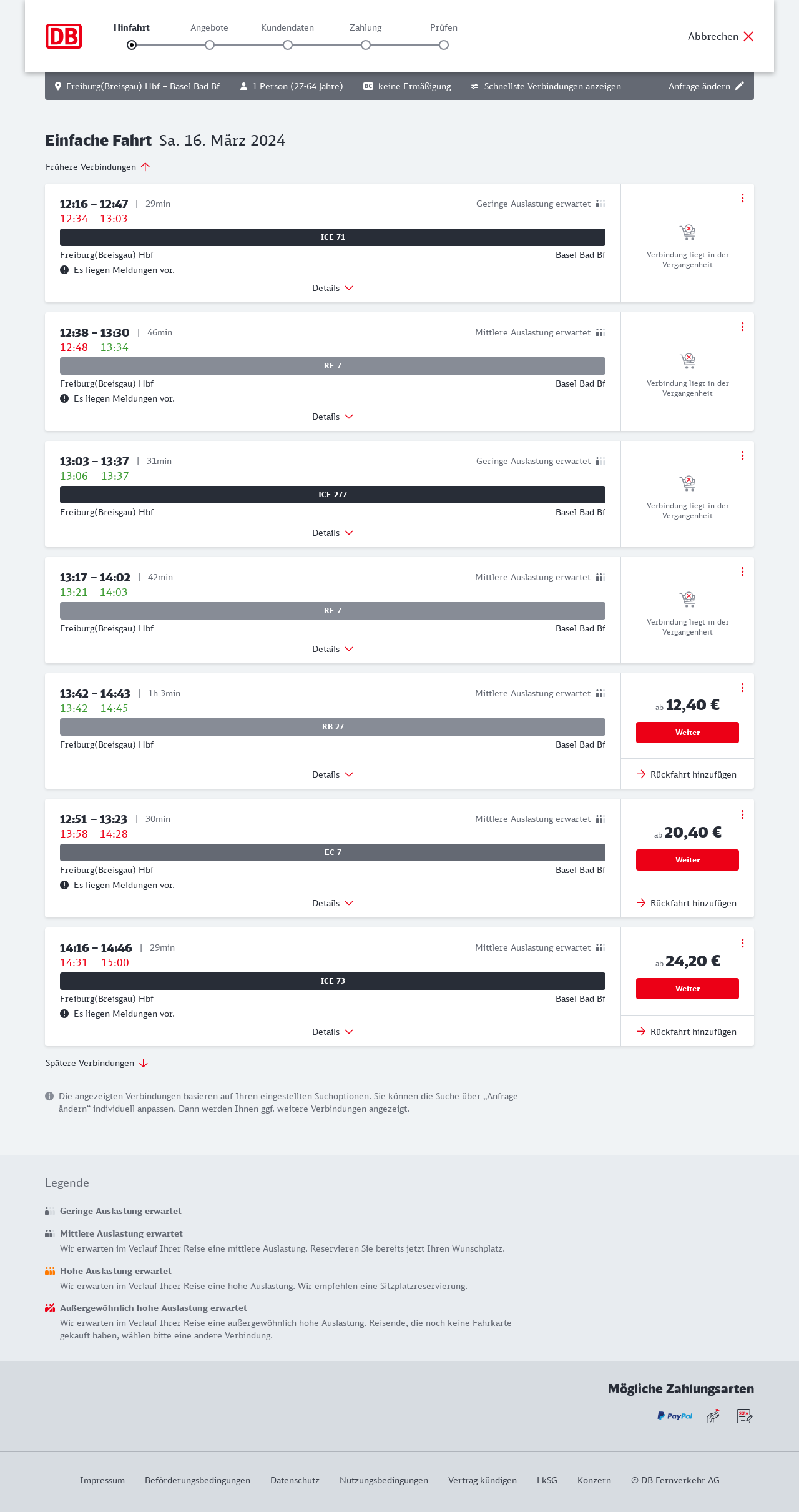Expand Details for the EC 7 connection
Image resolution: width=799 pixels, height=1512 pixels.
click(332, 903)
